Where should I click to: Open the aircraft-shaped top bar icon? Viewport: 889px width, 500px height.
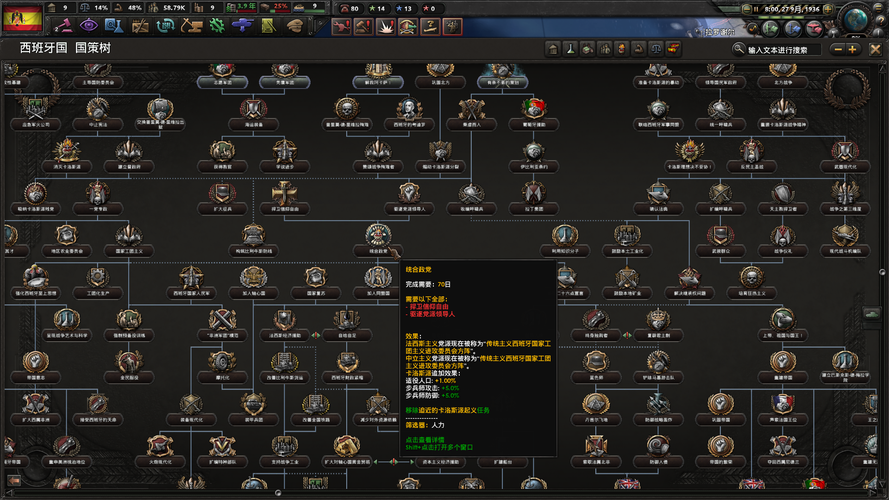pyautogui.click(x=242, y=26)
